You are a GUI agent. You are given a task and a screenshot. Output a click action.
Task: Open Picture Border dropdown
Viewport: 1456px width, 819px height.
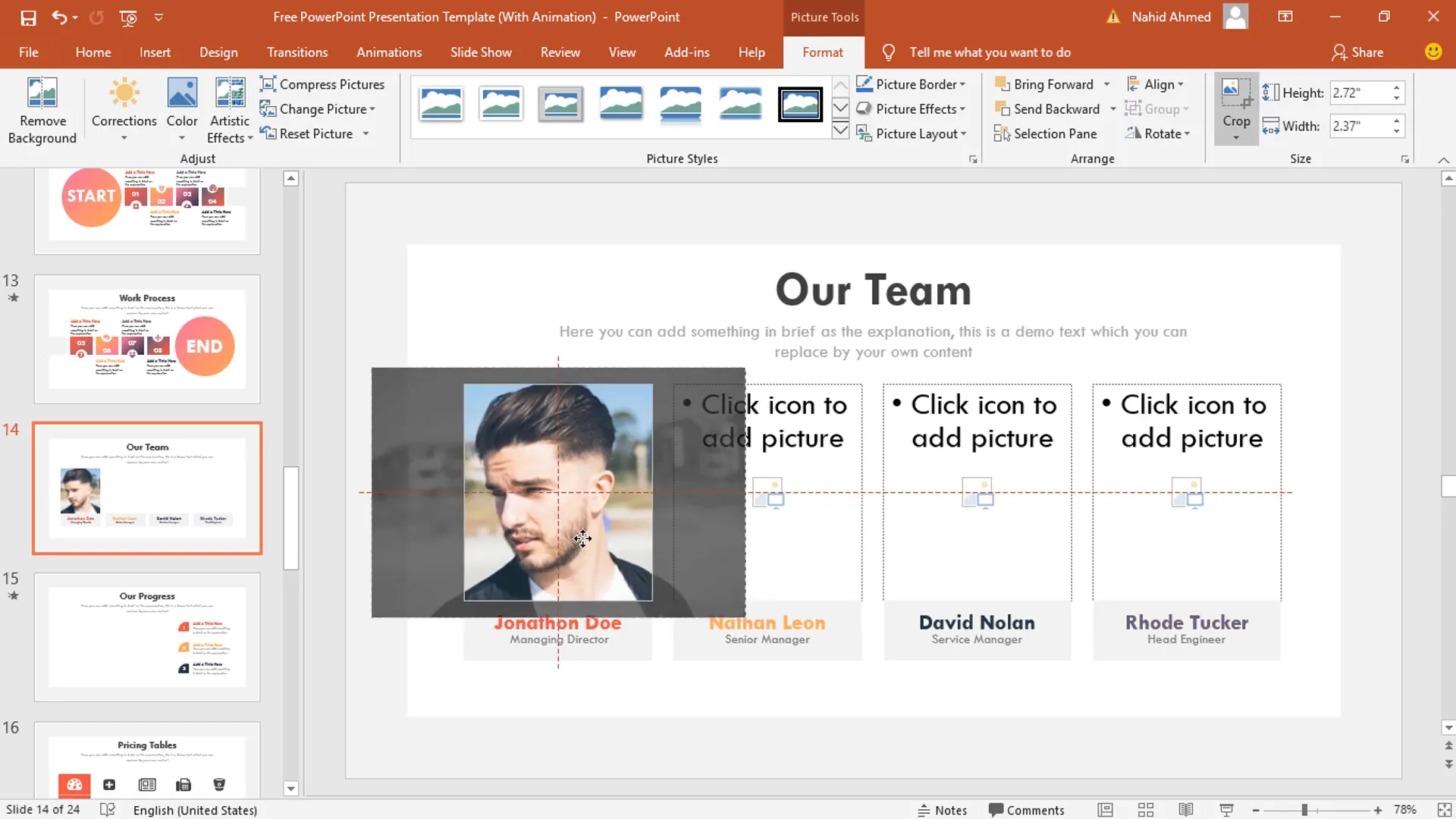[x=911, y=84]
